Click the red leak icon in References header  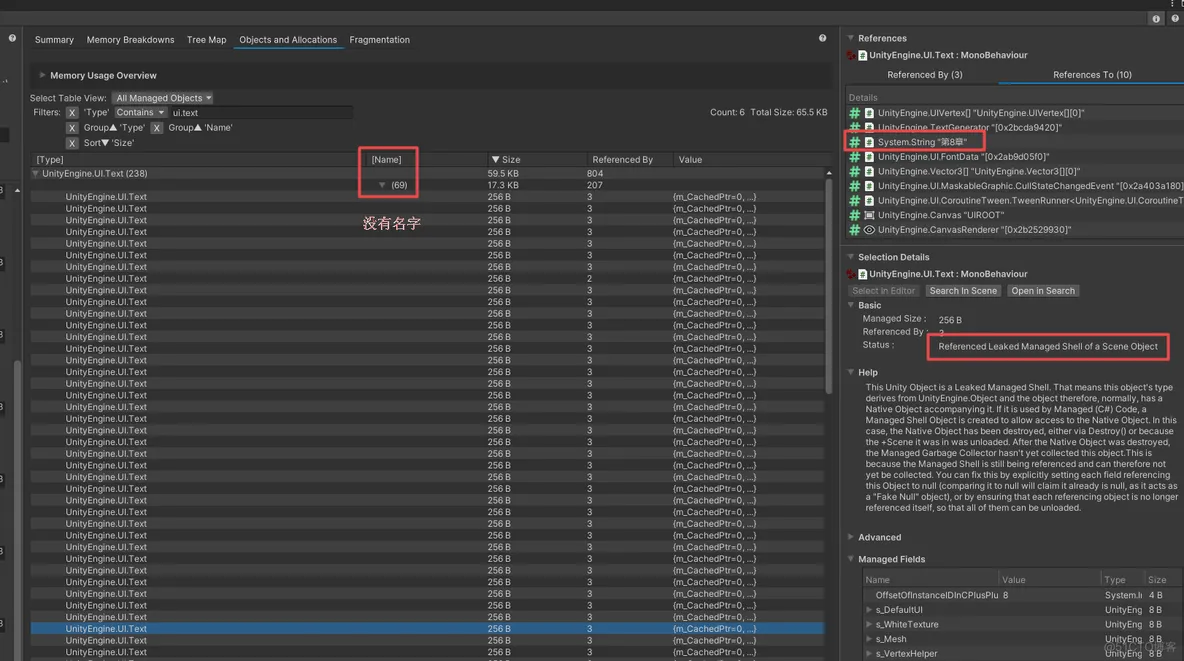[x=852, y=55]
